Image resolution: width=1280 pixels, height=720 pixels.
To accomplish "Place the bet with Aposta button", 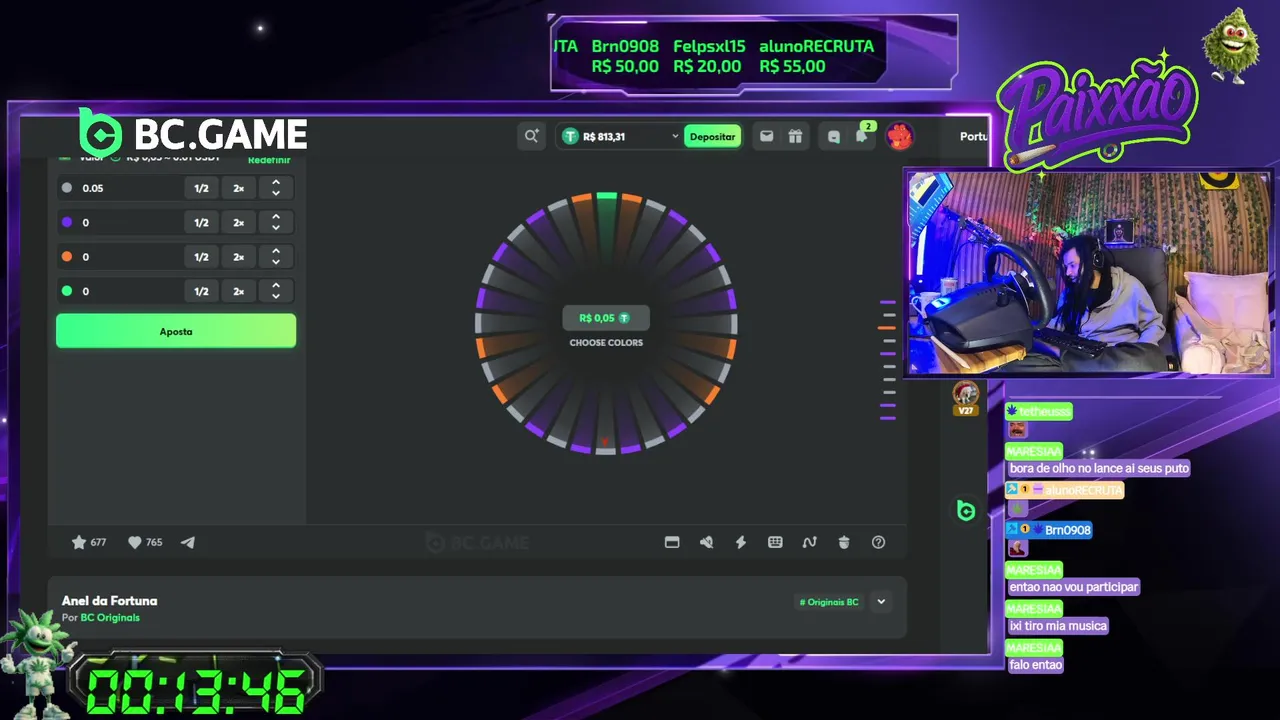I will [176, 331].
